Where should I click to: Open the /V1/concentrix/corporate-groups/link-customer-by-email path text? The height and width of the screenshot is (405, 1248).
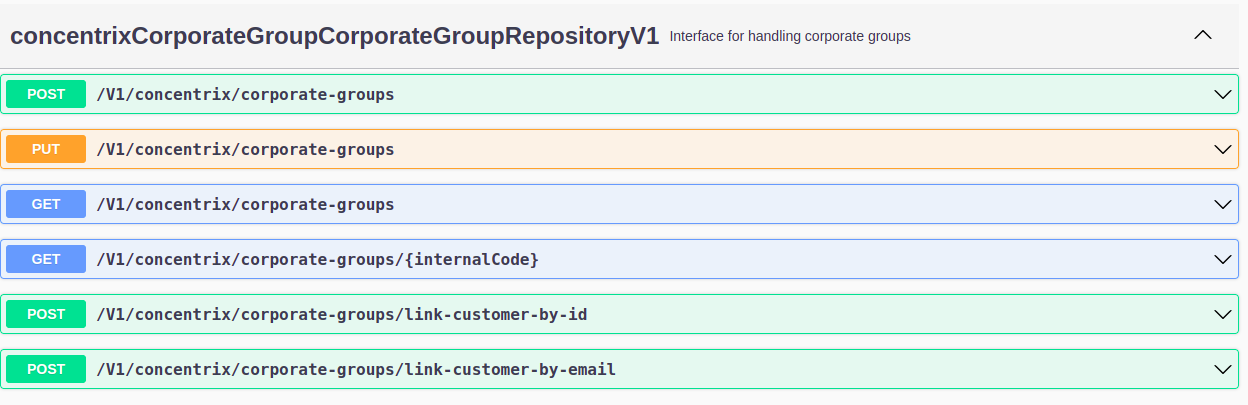pos(356,369)
